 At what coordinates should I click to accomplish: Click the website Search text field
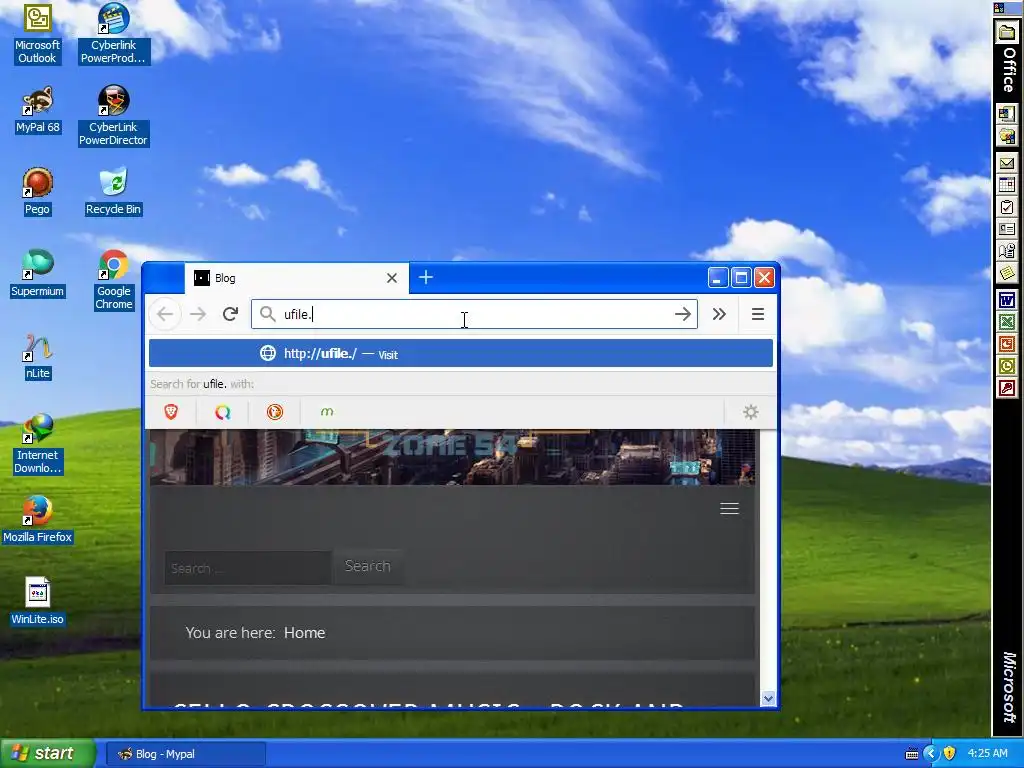tap(248, 568)
